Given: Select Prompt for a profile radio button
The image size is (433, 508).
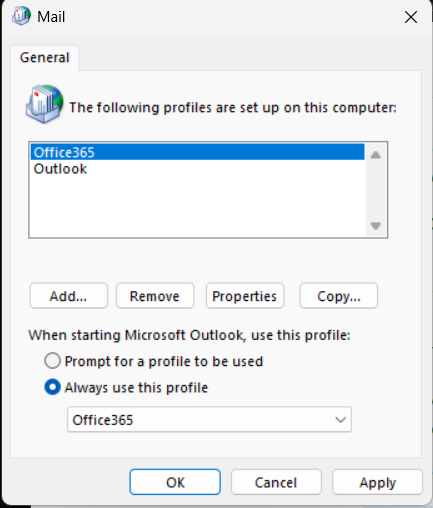Looking at the screenshot, I should (52, 361).
